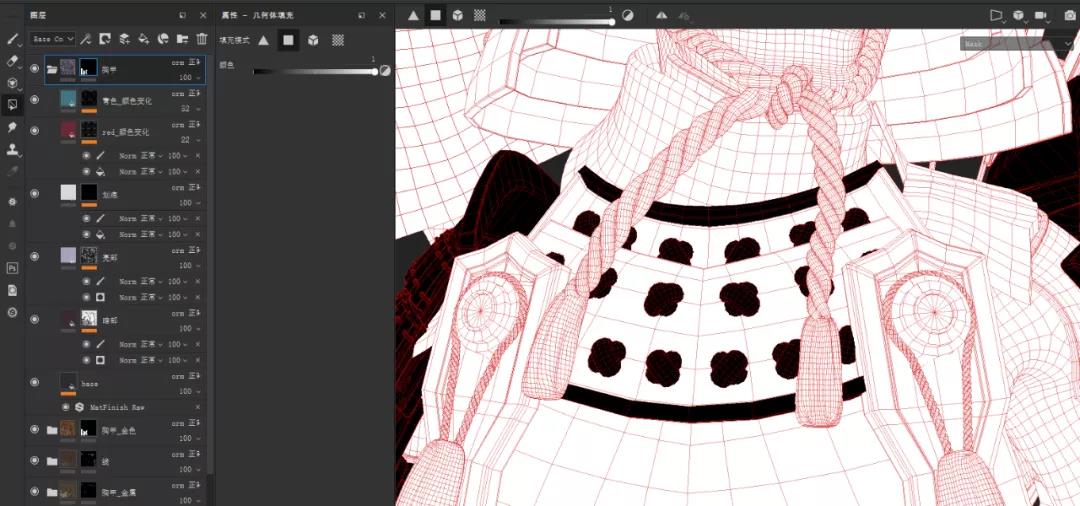
Task: Remove paint effect under red_颜色变化 layer
Action: tap(198, 156)
